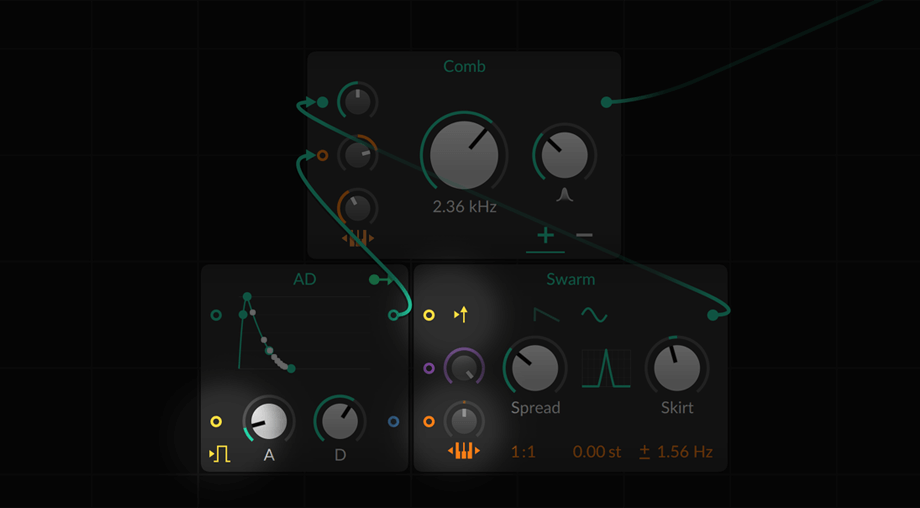
Task: Select the sawtooth waveform in Swarm
Action: [546, 315]
